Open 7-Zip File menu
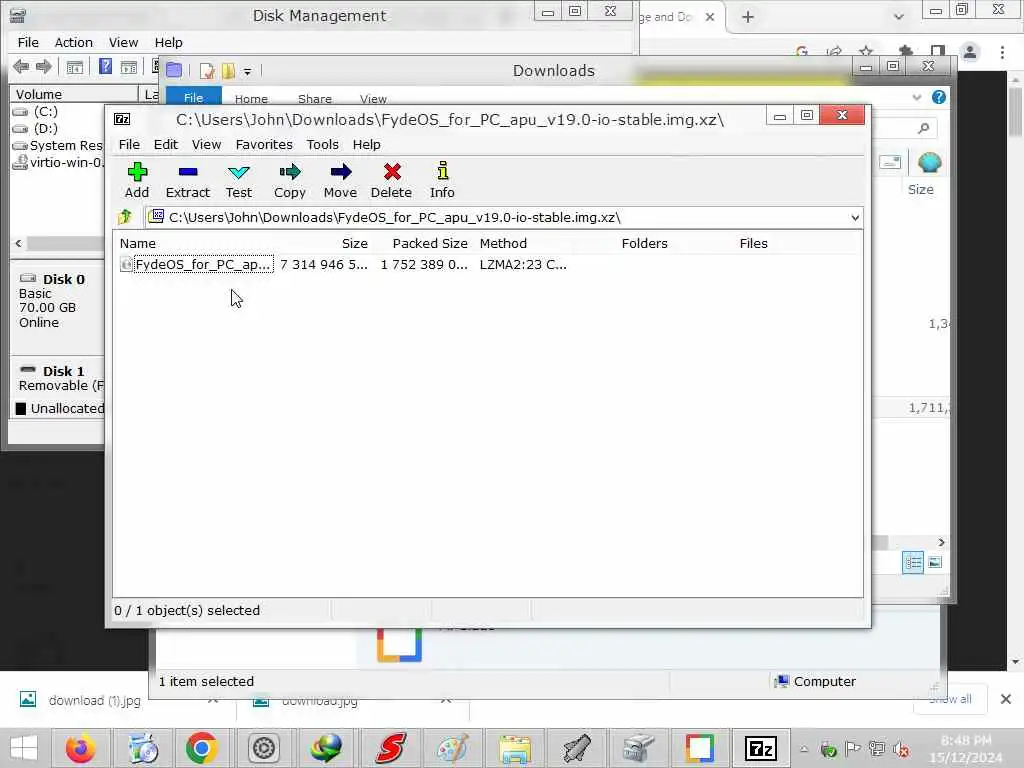Viewport: 1024px width, 768px height. 129,144
